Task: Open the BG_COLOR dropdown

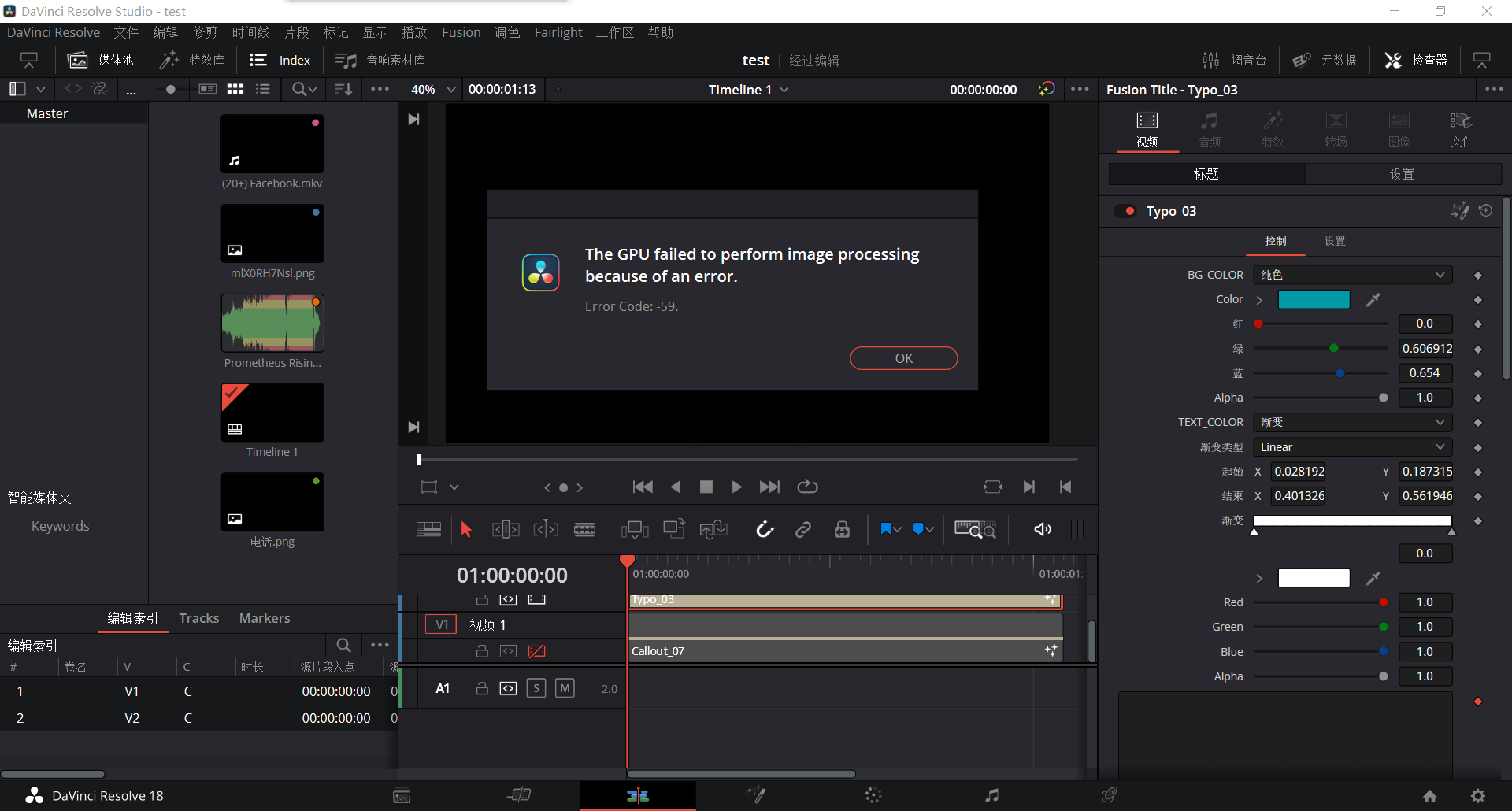Action: 1352,275
